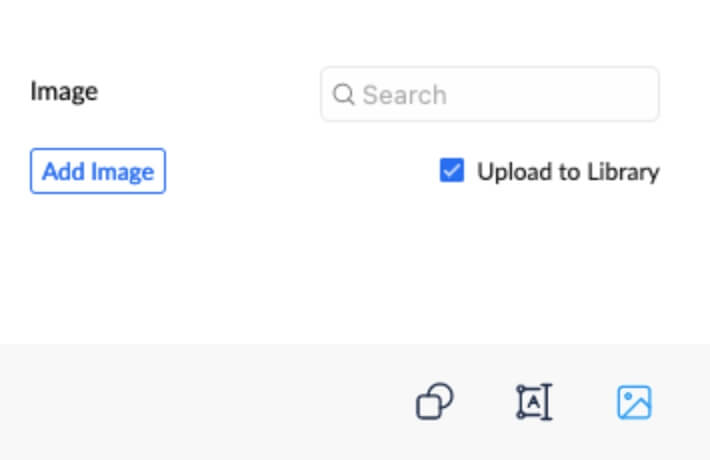Click the overlapping shapes icon
This screenshot has width=710, height=460.
tap(434, 402)
